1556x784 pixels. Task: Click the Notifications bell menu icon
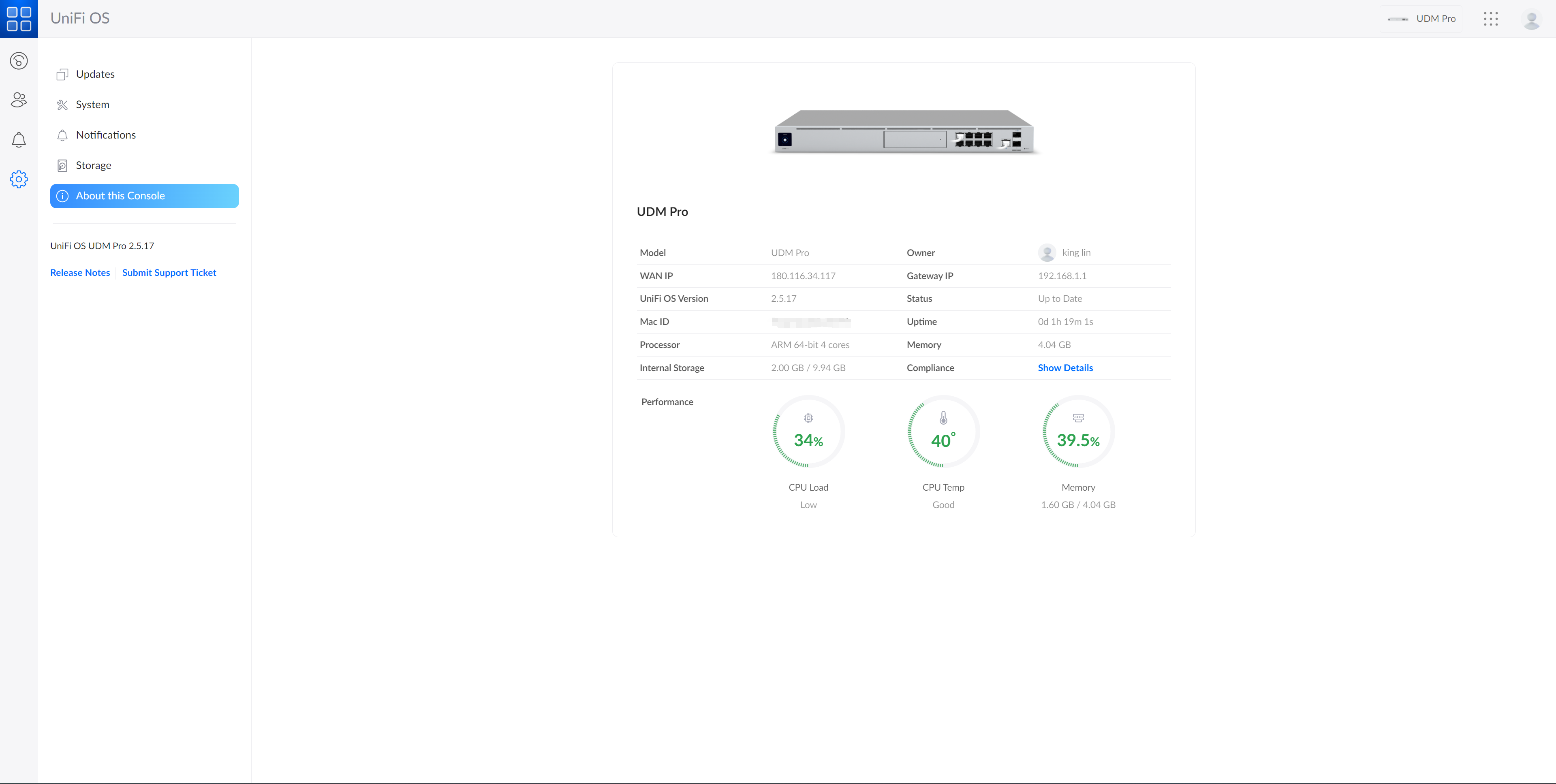(62, 135)
